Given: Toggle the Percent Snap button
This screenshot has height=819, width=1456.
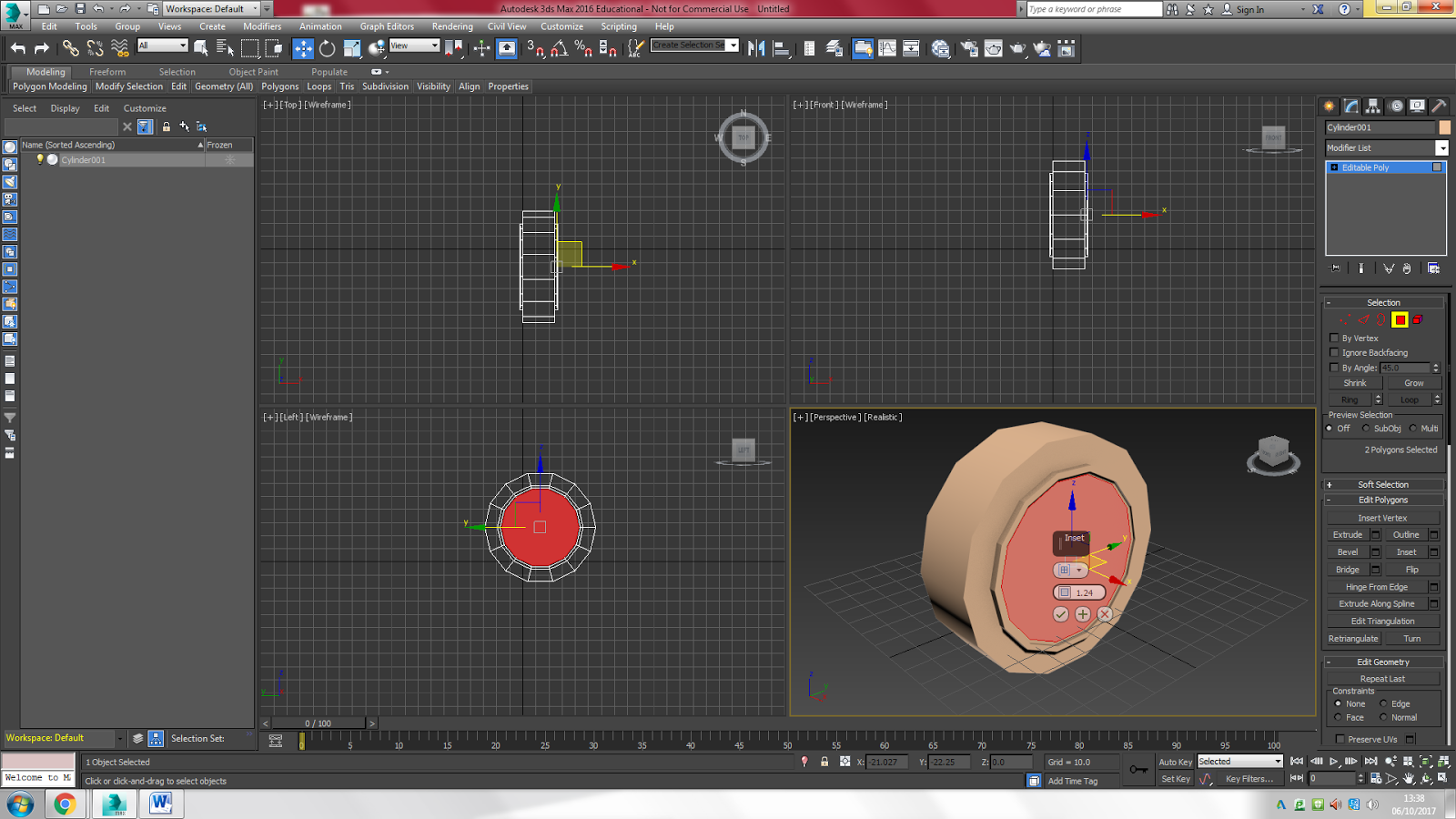Looking at the screenshot, I should point(583,48).
